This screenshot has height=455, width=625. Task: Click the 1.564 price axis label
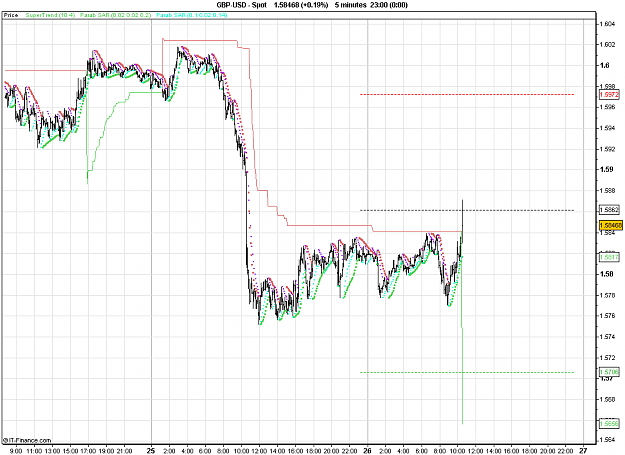coord(607,440)
